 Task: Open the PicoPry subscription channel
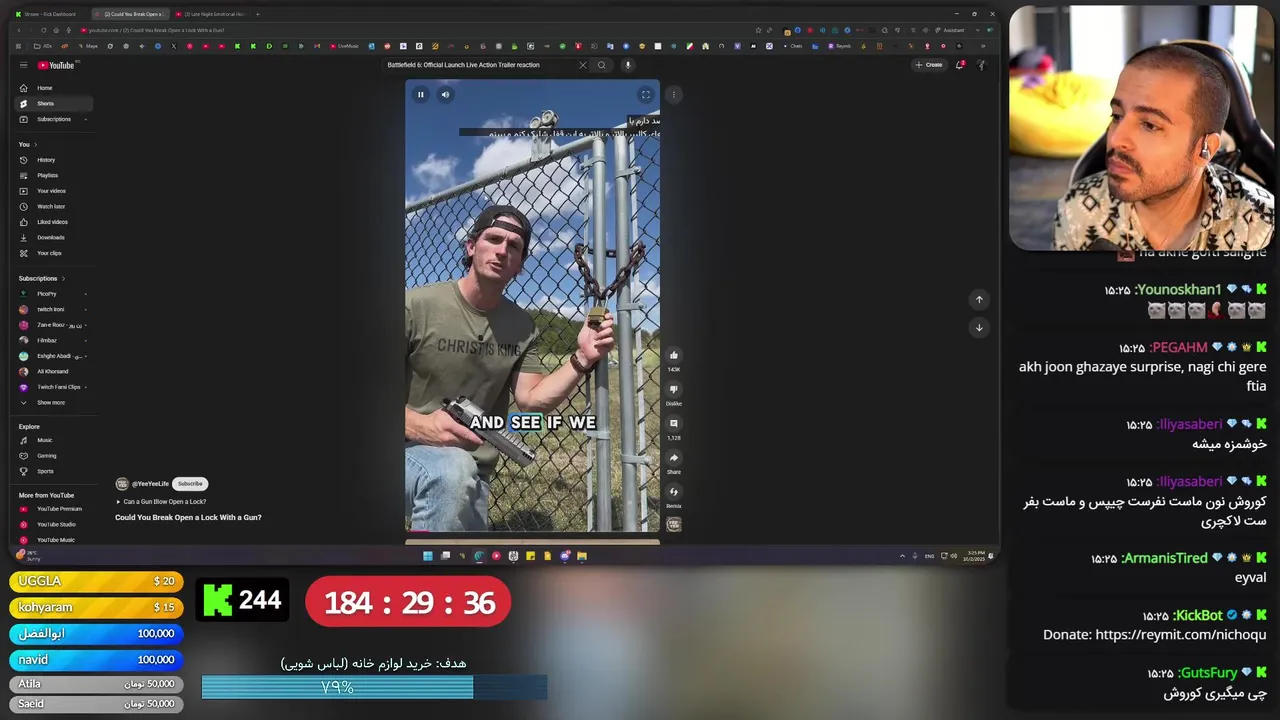55,294
